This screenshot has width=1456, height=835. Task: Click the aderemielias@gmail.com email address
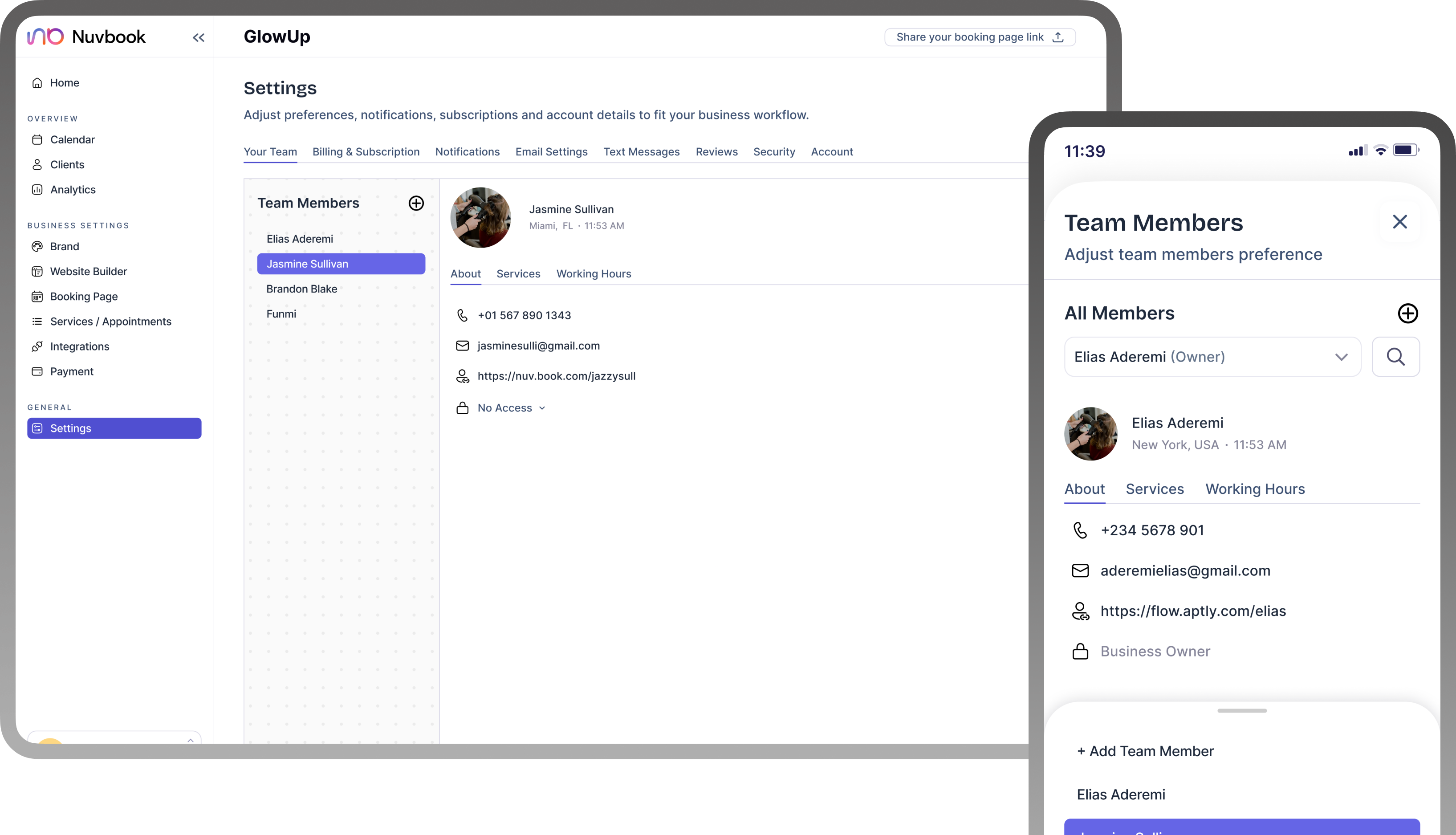click(1185, 570)
